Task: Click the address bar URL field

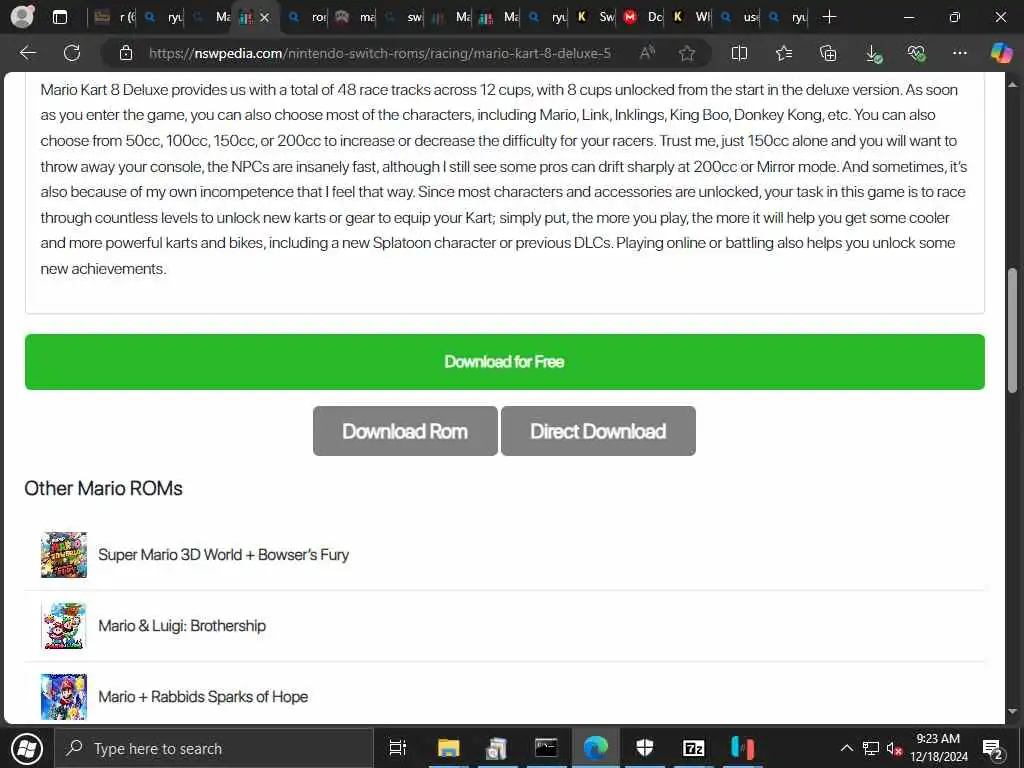Action: point(379,53)
